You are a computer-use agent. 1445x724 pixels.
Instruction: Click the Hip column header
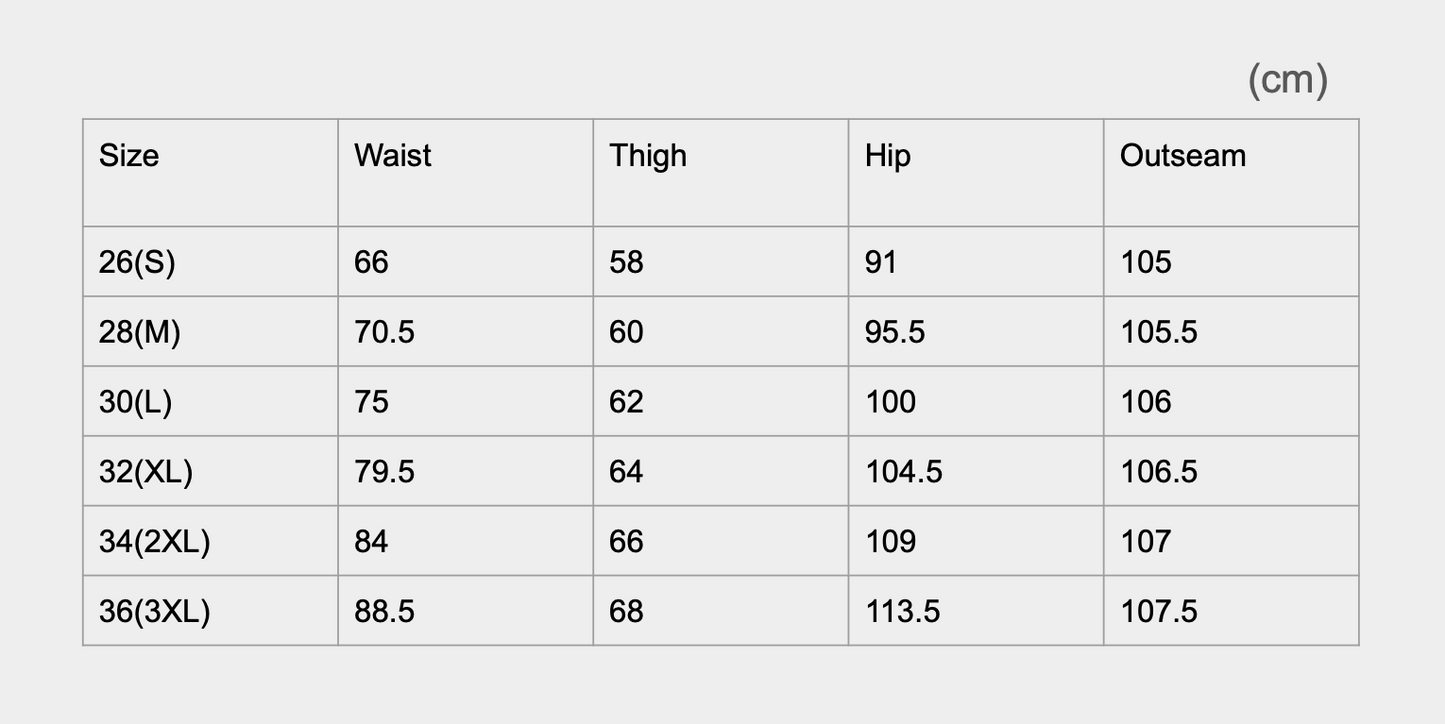point(888,156)
